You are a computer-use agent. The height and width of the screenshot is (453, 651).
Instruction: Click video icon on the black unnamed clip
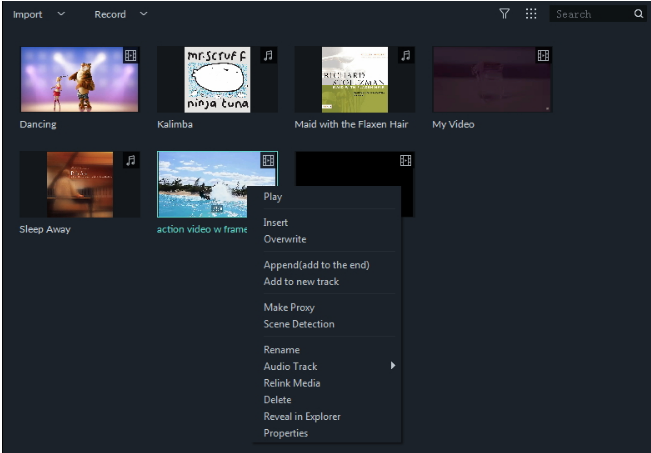point(406,160)
